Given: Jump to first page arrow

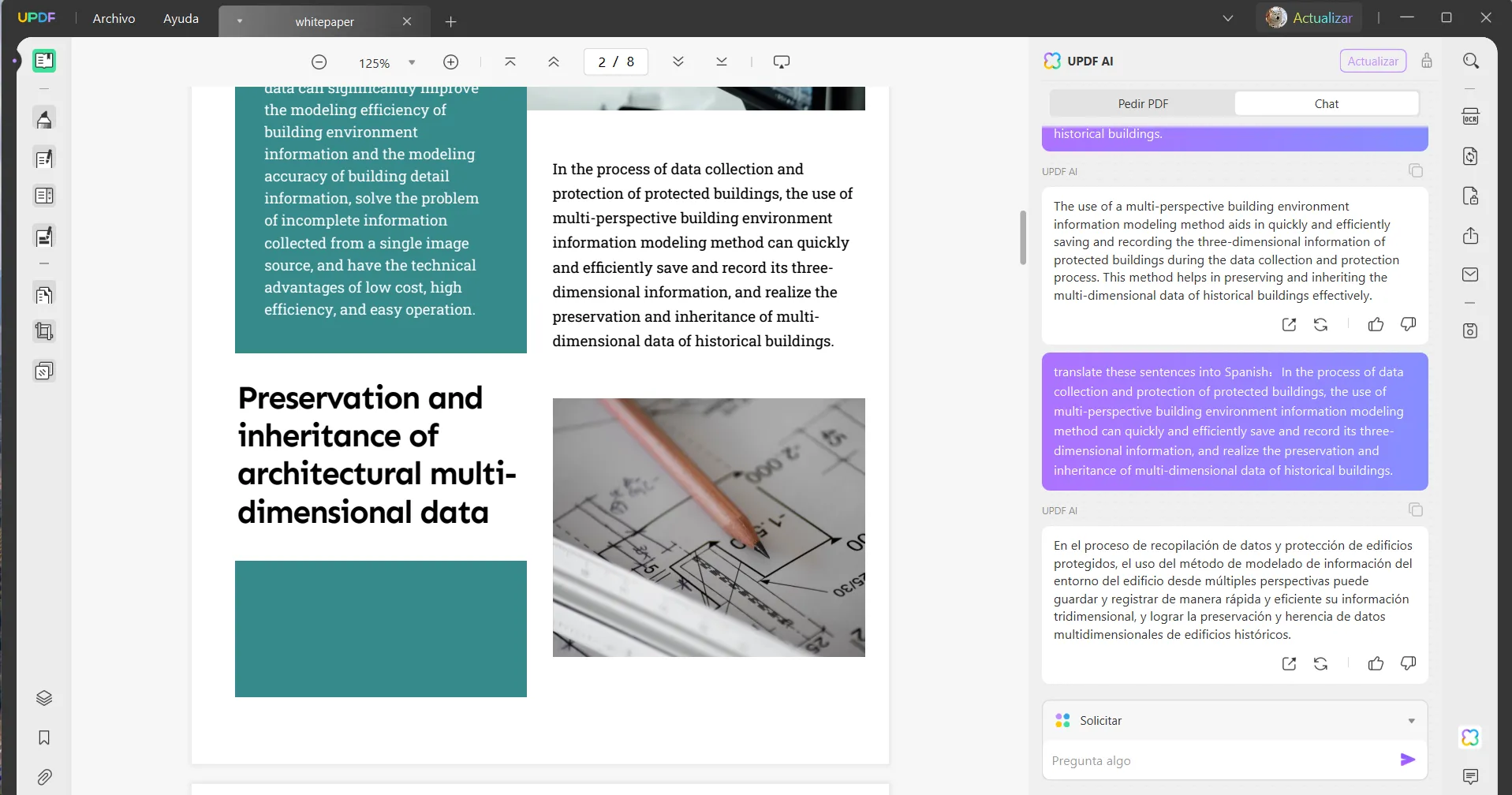Looking at the screenshot, I should 510,62.
